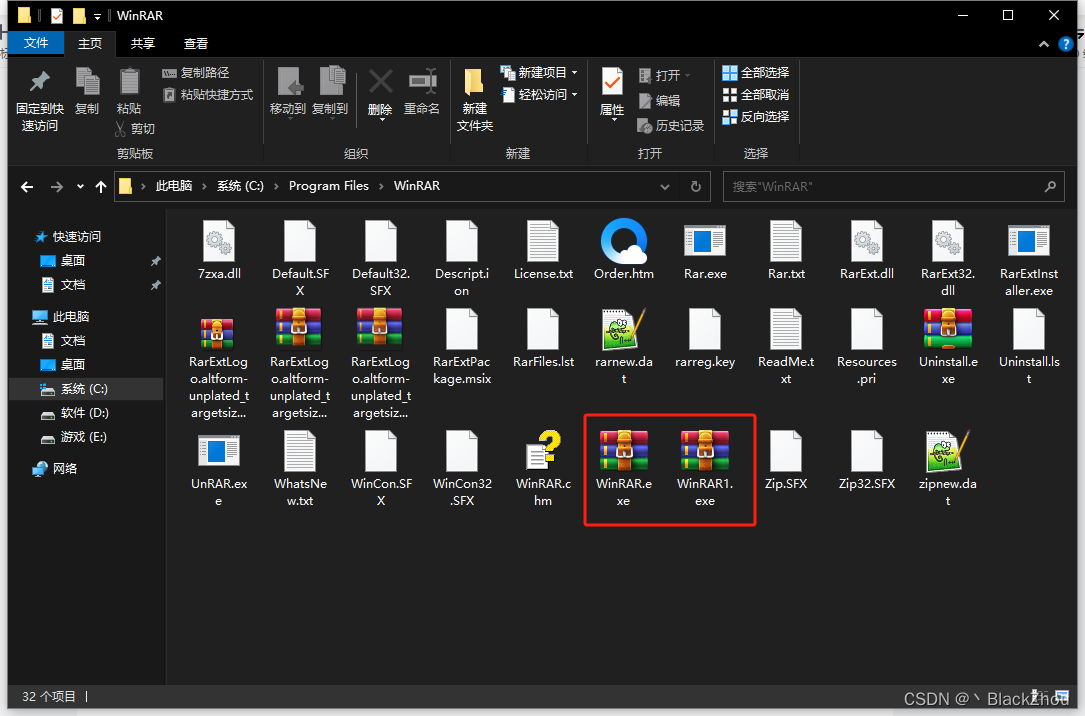Switch to the Home tab
Screen dimensions: 1085x716
[90, 44]
